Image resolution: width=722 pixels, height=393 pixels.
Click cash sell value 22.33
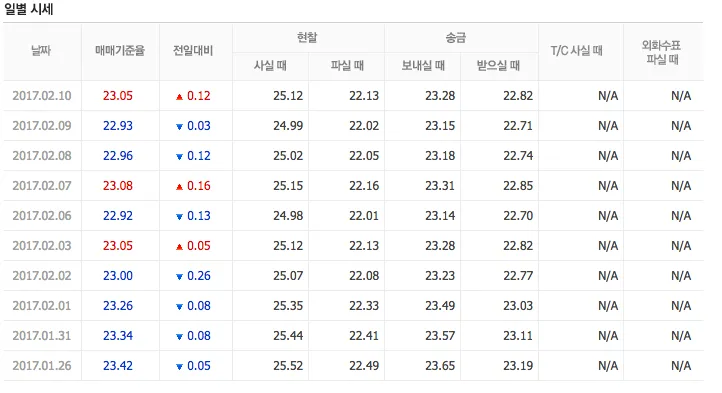[364, 305]
